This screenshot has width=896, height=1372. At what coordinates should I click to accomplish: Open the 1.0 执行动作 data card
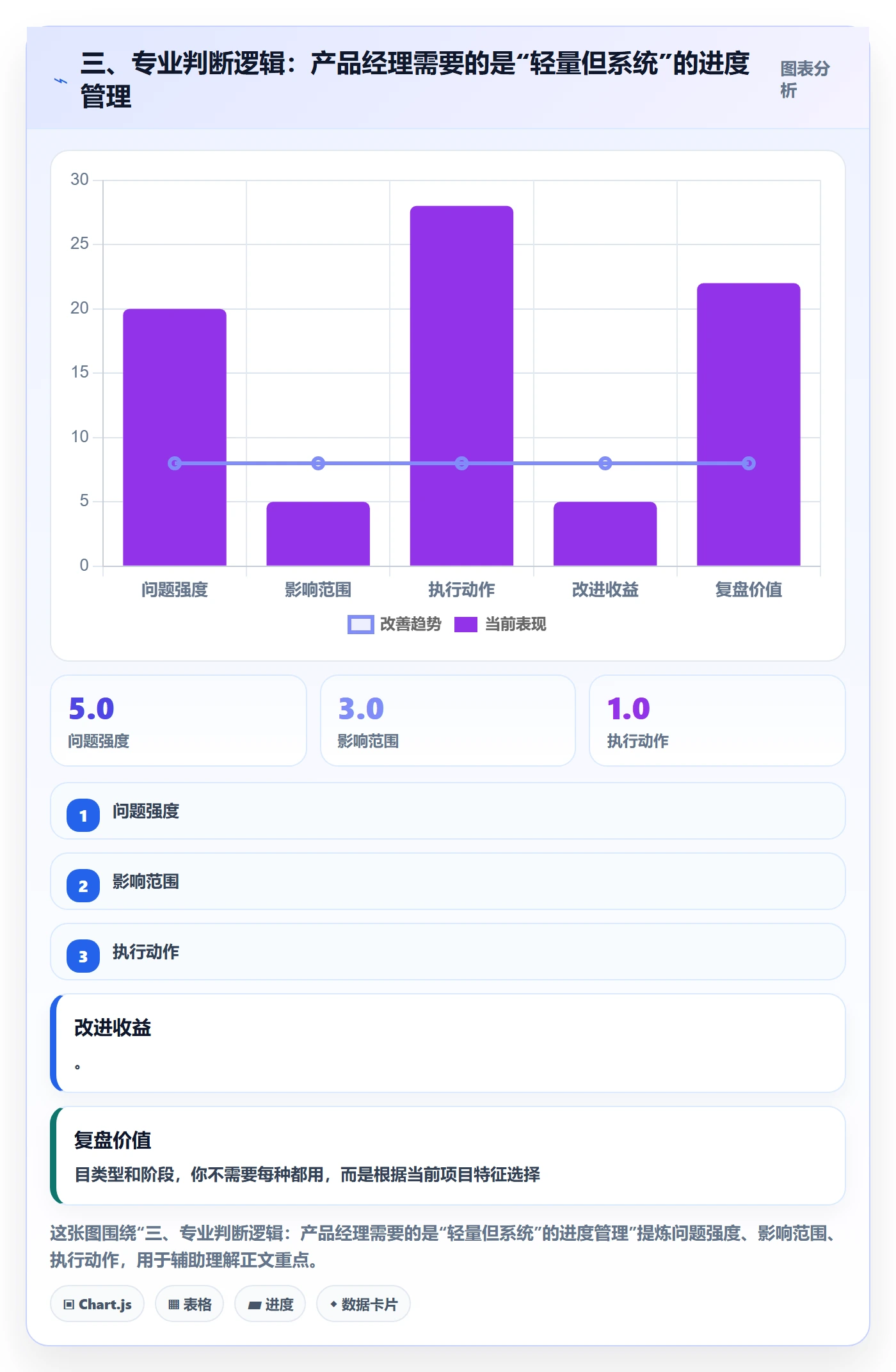point(717,721)
